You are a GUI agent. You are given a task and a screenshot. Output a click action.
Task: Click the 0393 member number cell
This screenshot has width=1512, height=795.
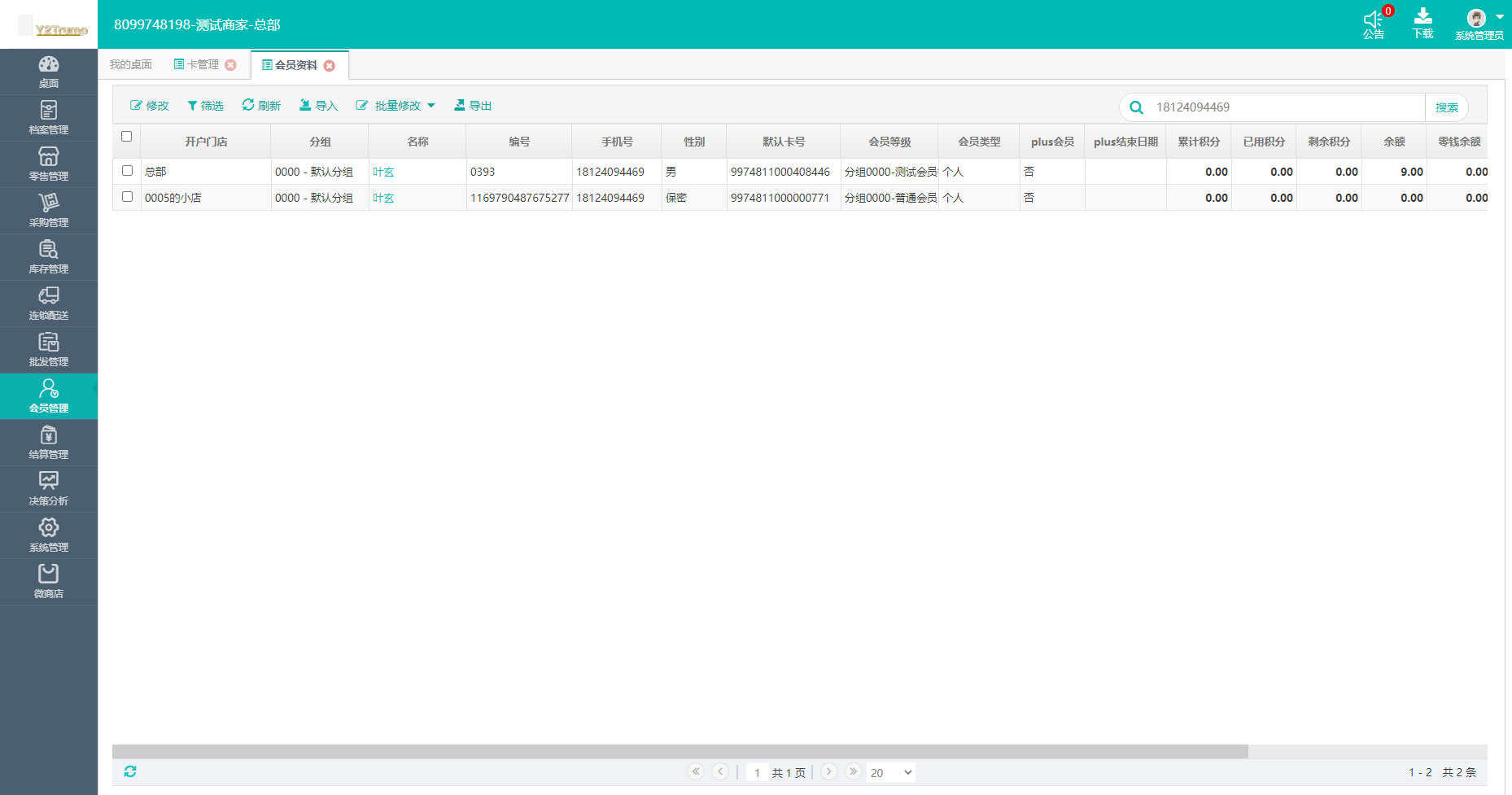point(519,172)
